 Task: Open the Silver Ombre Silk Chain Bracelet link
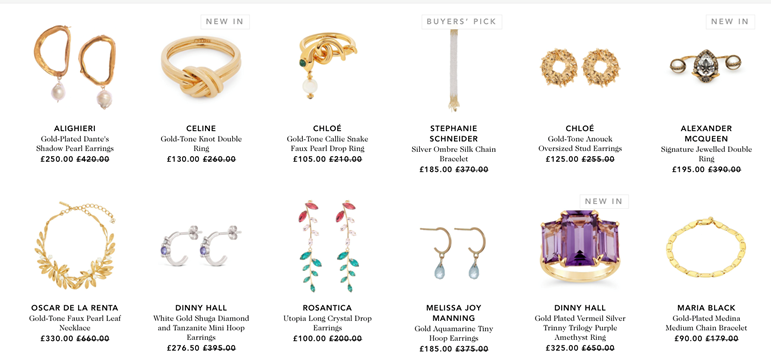click(453, 154)
